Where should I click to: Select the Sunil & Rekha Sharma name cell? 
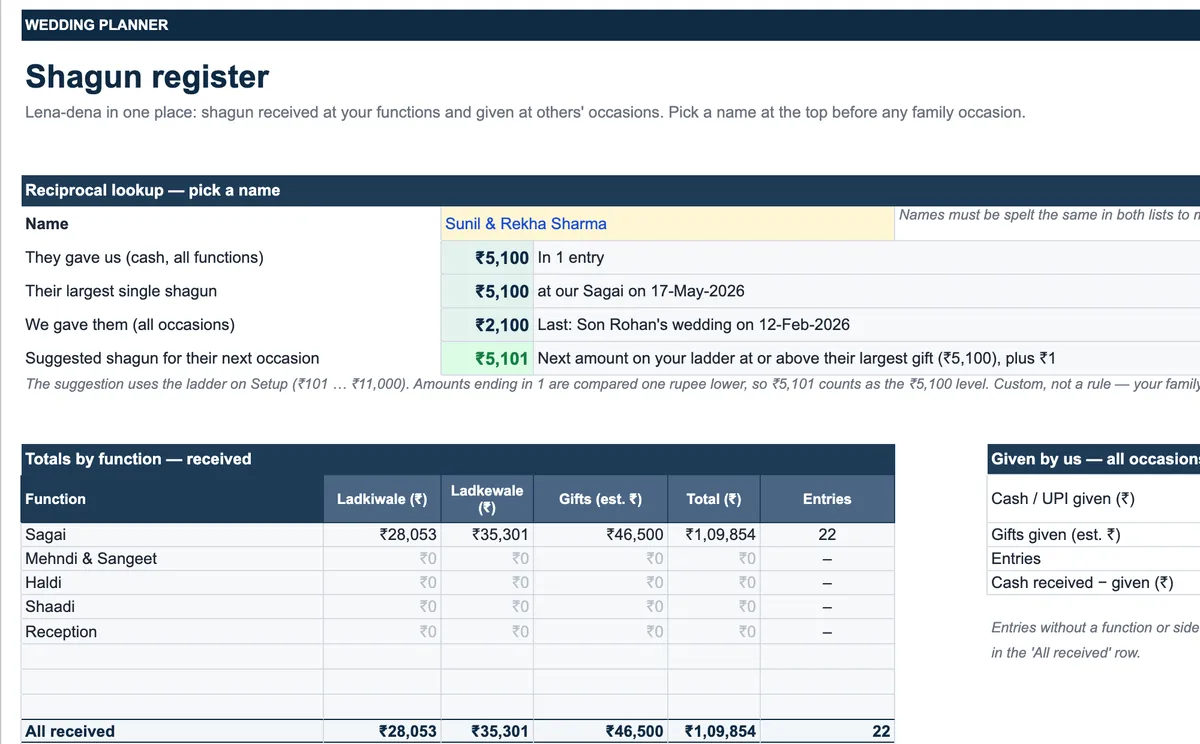tap(667, 224)
